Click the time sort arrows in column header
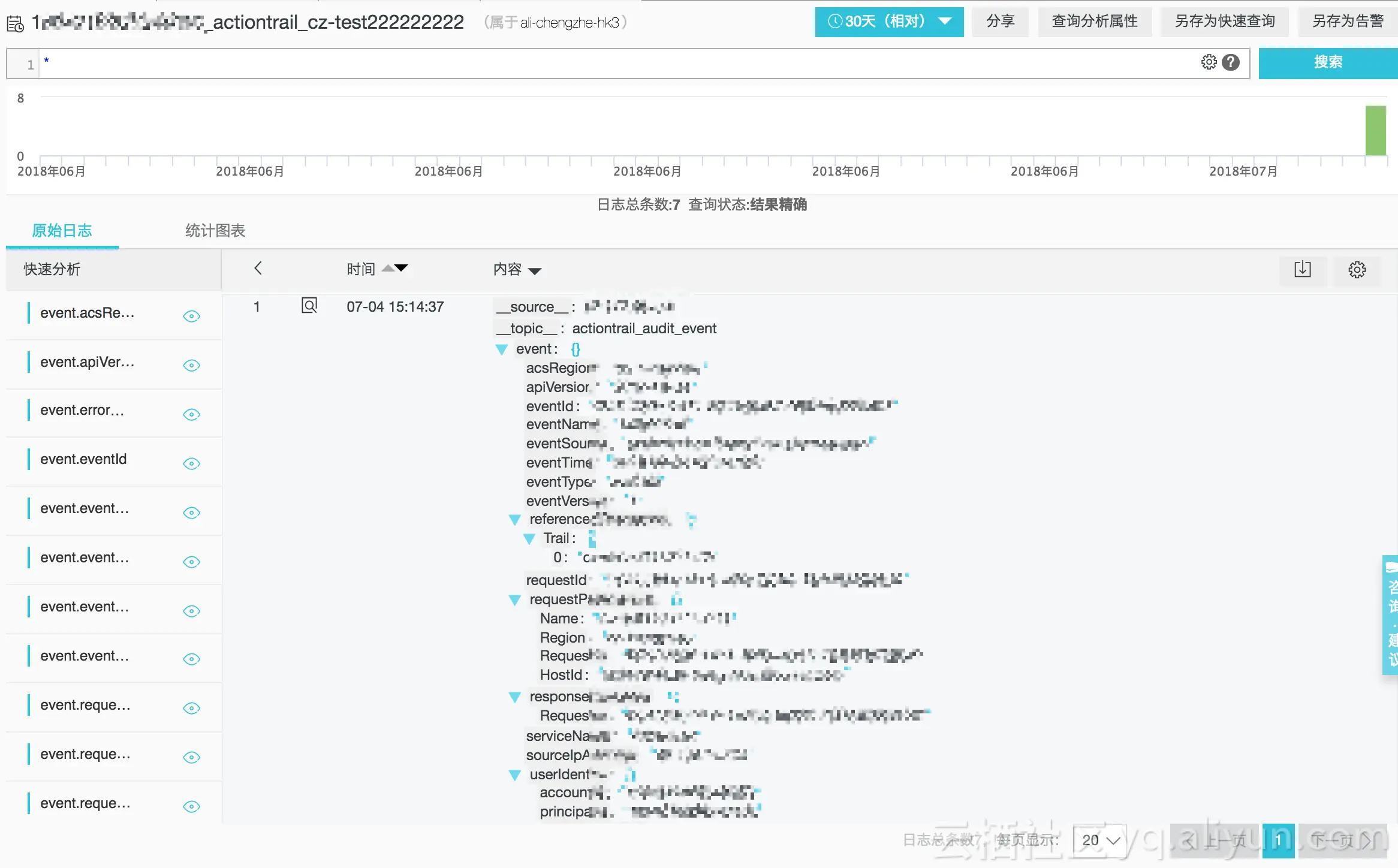The image size is (1398, 868). pyautogui.click(x=394, y=269)
